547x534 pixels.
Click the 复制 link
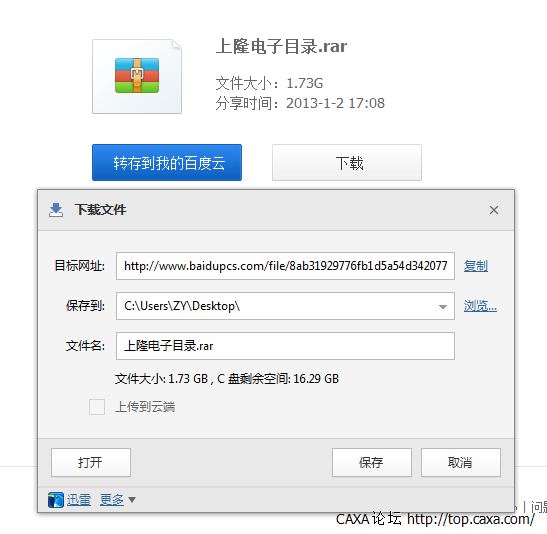pyautogui.click(x=475, y=266)
